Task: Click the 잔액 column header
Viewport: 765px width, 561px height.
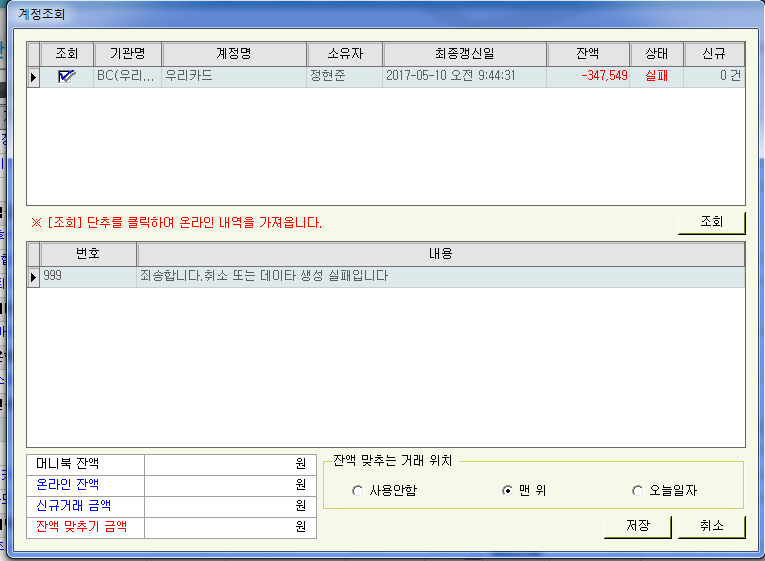Action: tap(588, 54)
